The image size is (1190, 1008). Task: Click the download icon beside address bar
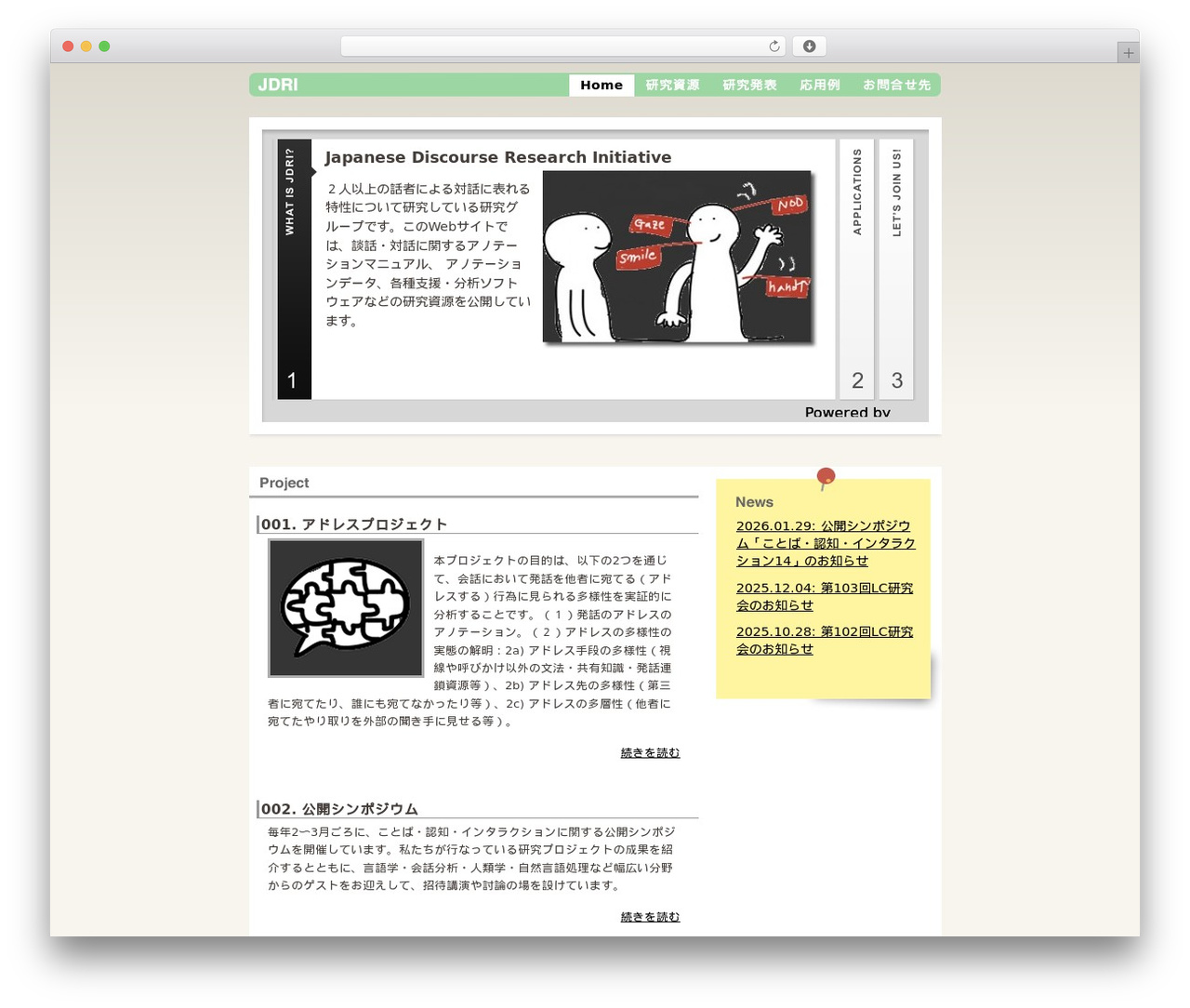click(810, 46)
